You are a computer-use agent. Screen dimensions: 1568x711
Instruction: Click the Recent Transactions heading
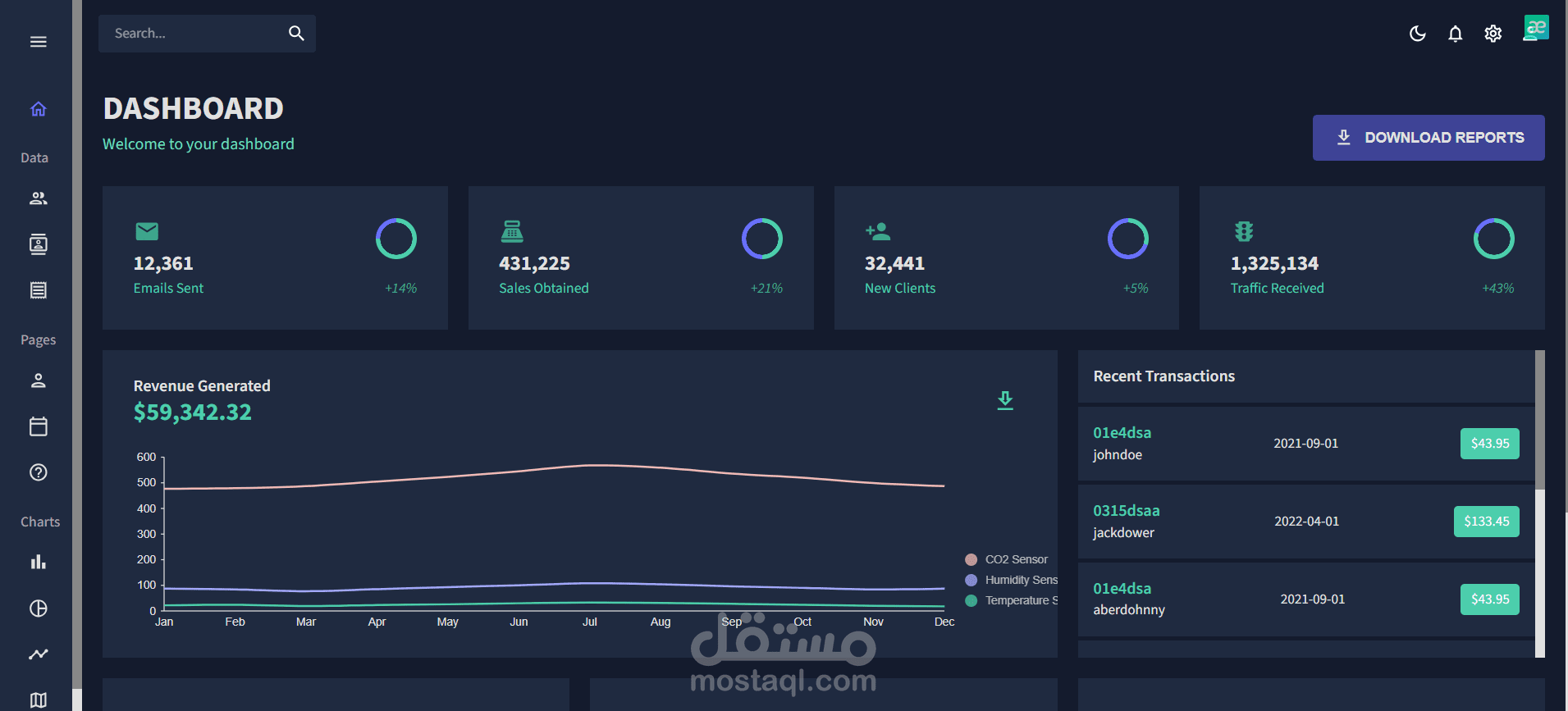tap(1163, 376)
